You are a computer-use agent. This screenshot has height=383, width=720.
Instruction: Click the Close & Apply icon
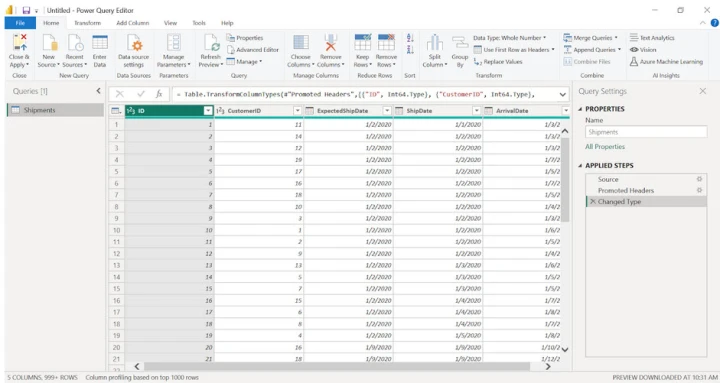pos(19,42)
